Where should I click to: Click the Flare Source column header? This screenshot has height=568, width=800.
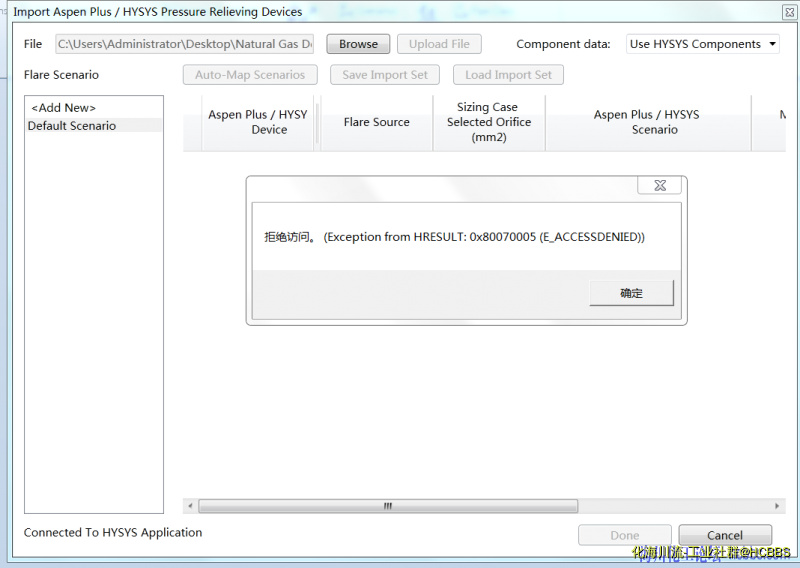coord(377,122)
